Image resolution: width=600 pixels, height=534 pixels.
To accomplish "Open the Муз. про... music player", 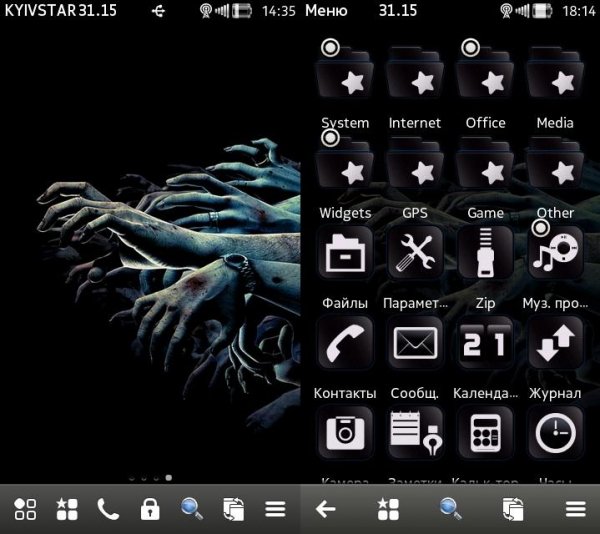I will click(555, 252).
